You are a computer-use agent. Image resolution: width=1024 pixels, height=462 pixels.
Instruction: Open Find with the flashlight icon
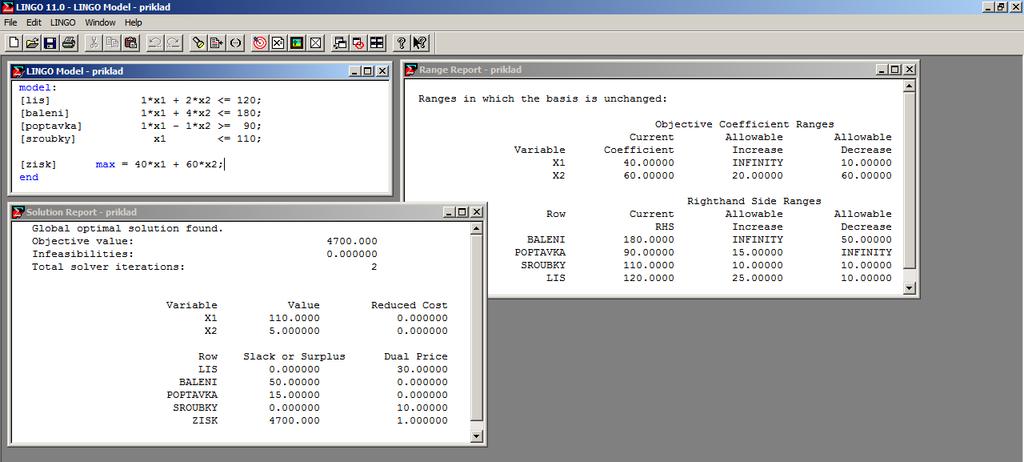[198, 43]
